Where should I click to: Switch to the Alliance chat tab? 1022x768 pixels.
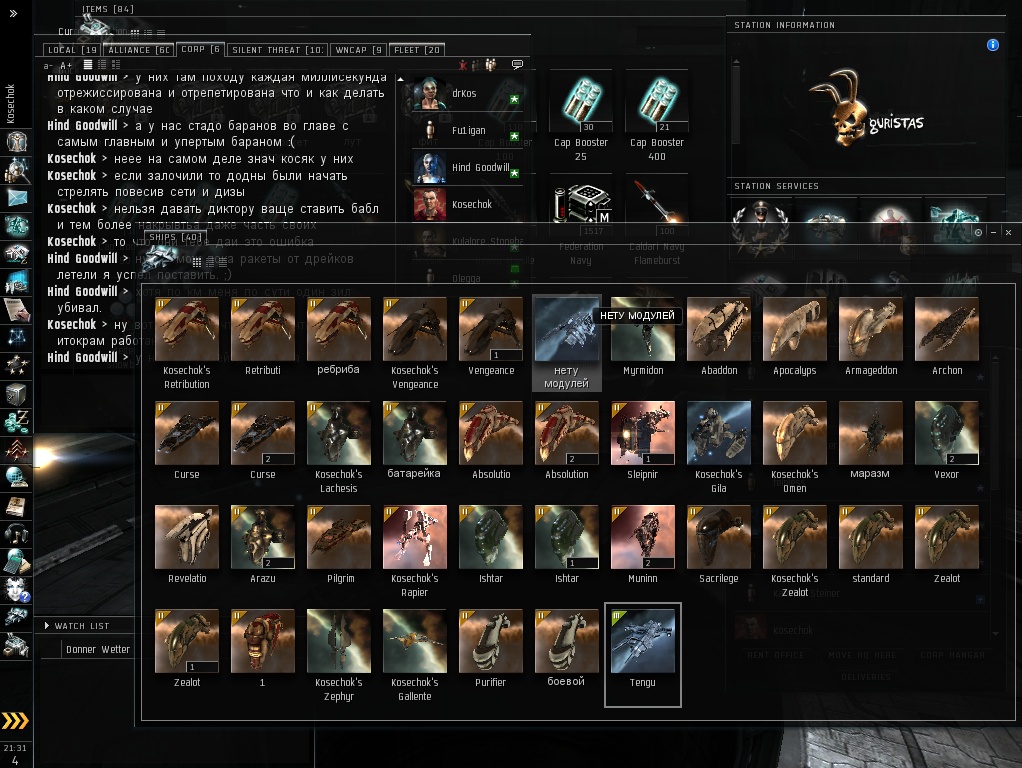pyautogui.click(x=138, y=50)
